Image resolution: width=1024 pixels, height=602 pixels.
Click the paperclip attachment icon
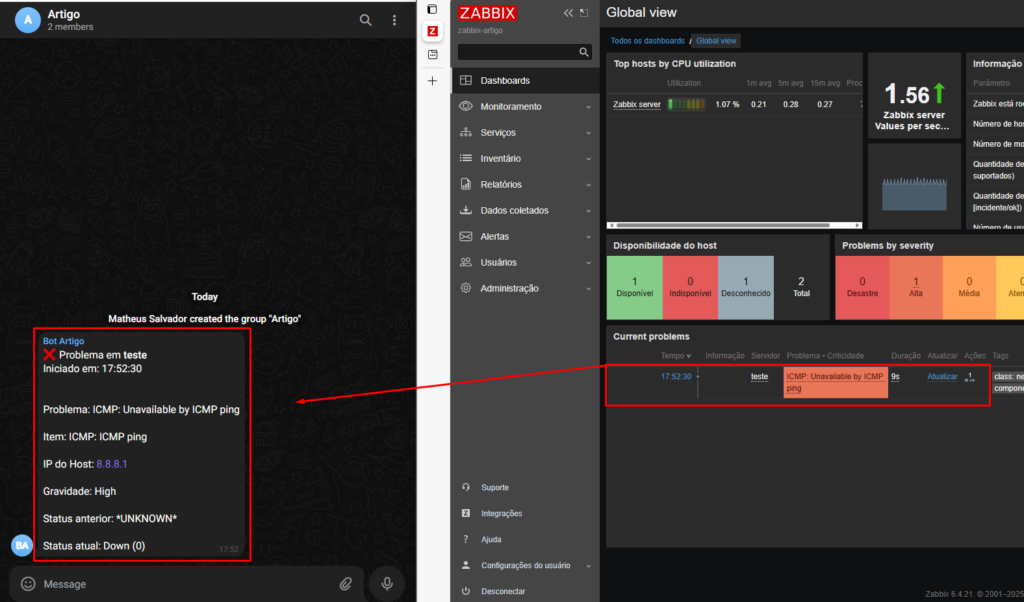(x=345, y=584)
